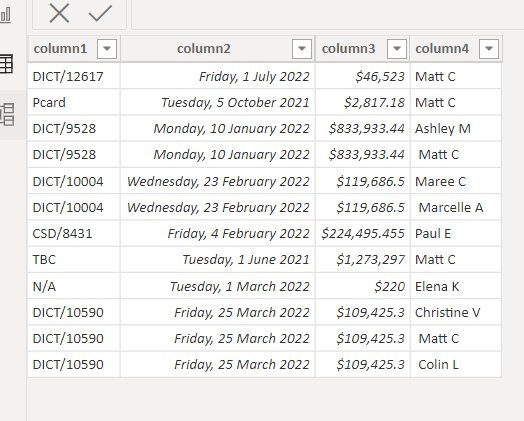Select cell Christine V
Screen dimensions: 524x421
(x=456, y=312)
